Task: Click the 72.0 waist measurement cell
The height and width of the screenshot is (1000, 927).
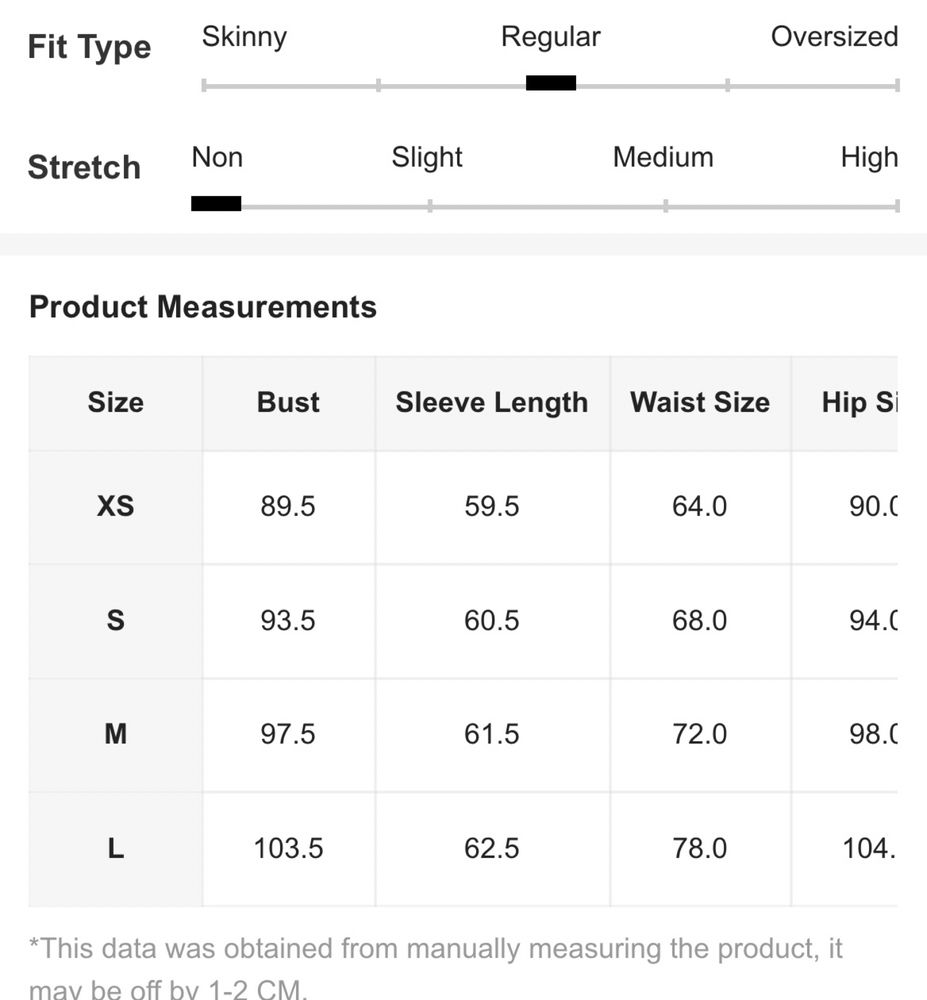Action: tap(699, 734)
